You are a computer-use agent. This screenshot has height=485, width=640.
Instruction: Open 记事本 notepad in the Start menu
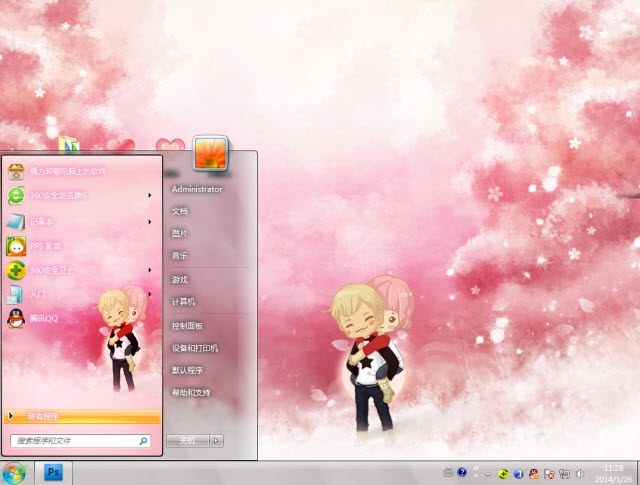click(x=82, y=222)
